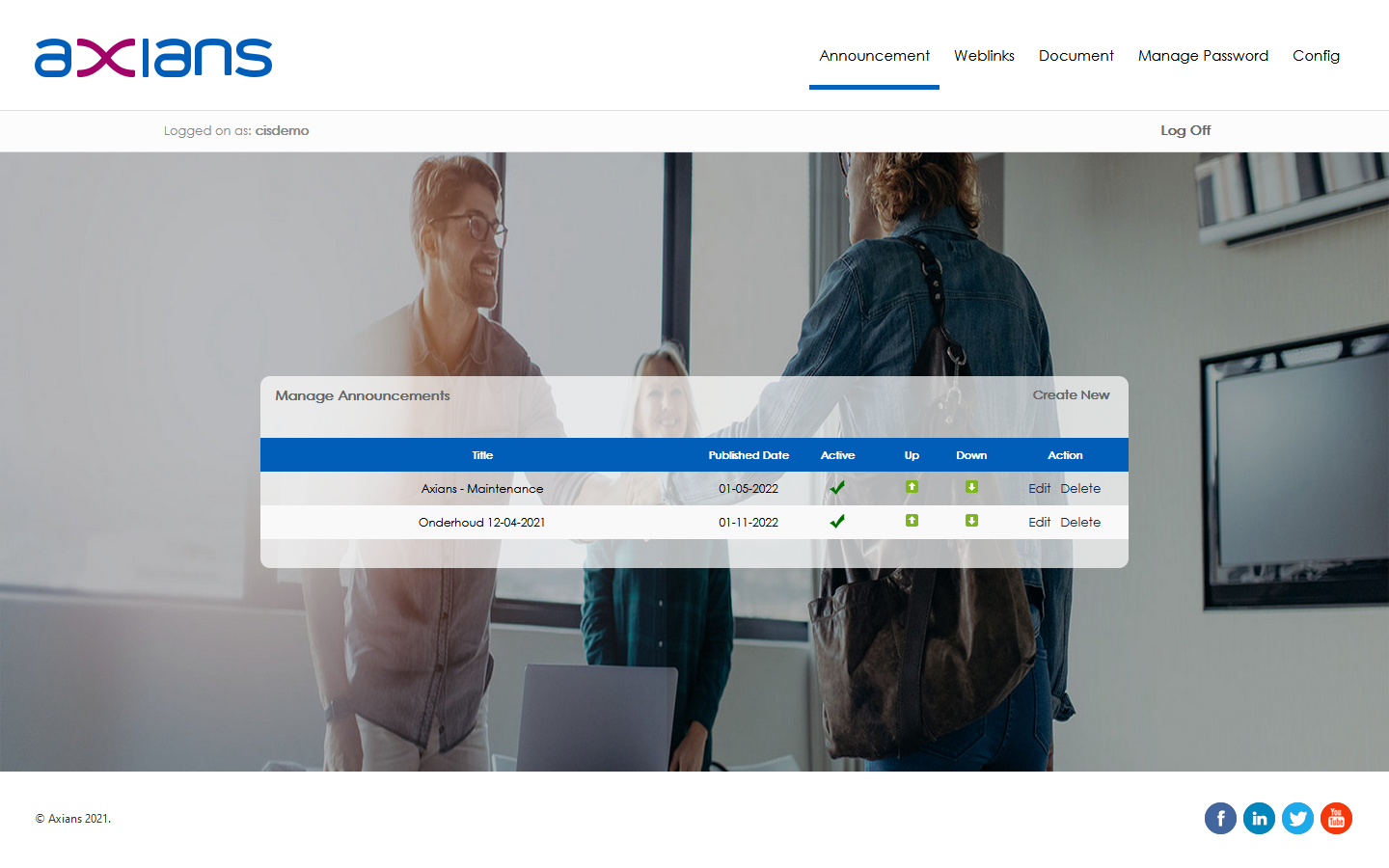Screen dimensions: 1389x868
Task: Toggle Active status for 'Axians - Maintenance'
Action: (x=836, y=487)
